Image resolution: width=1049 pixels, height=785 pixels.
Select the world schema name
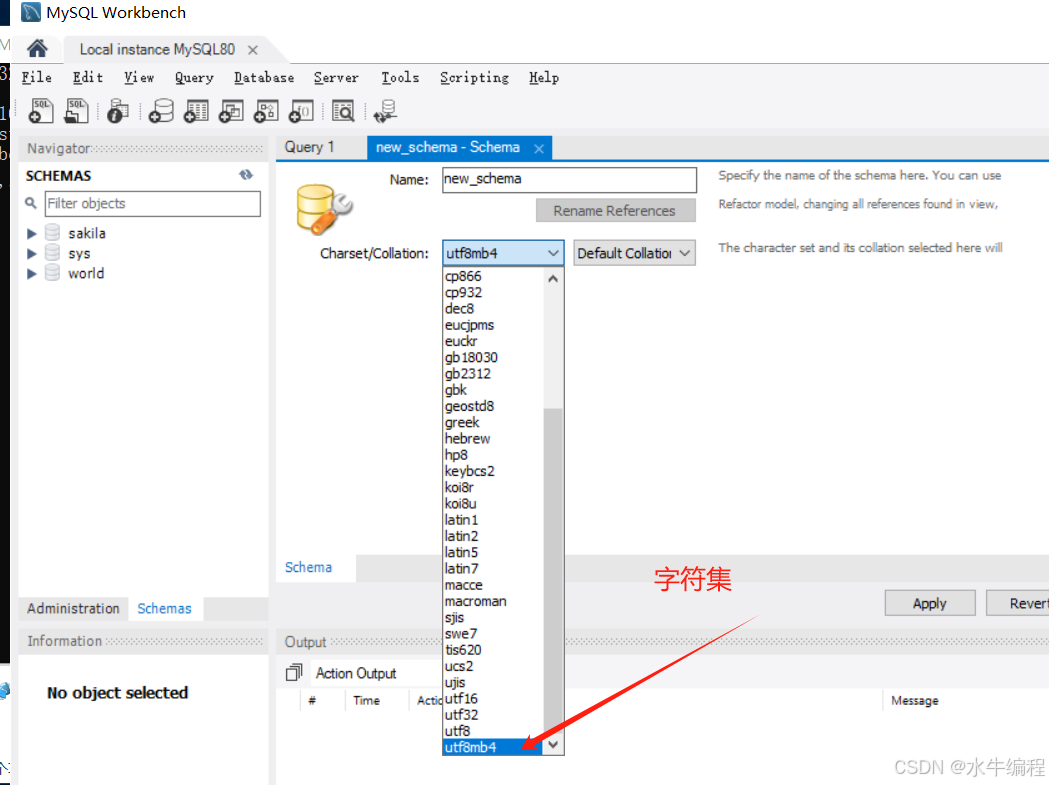tap(86, 273)
